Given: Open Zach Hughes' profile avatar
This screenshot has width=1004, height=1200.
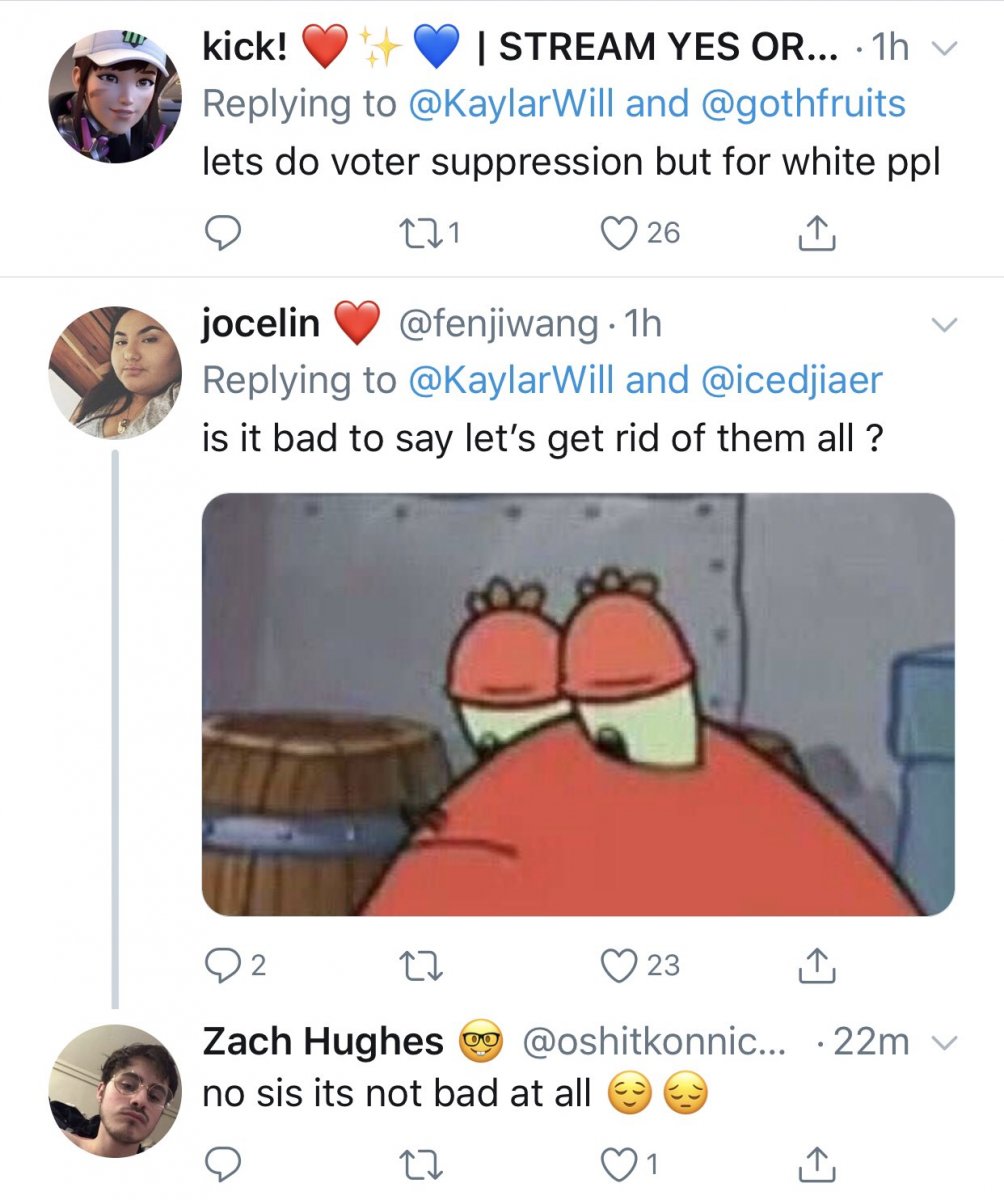Looking at the screenshot, I should [x=115, y=1091].
